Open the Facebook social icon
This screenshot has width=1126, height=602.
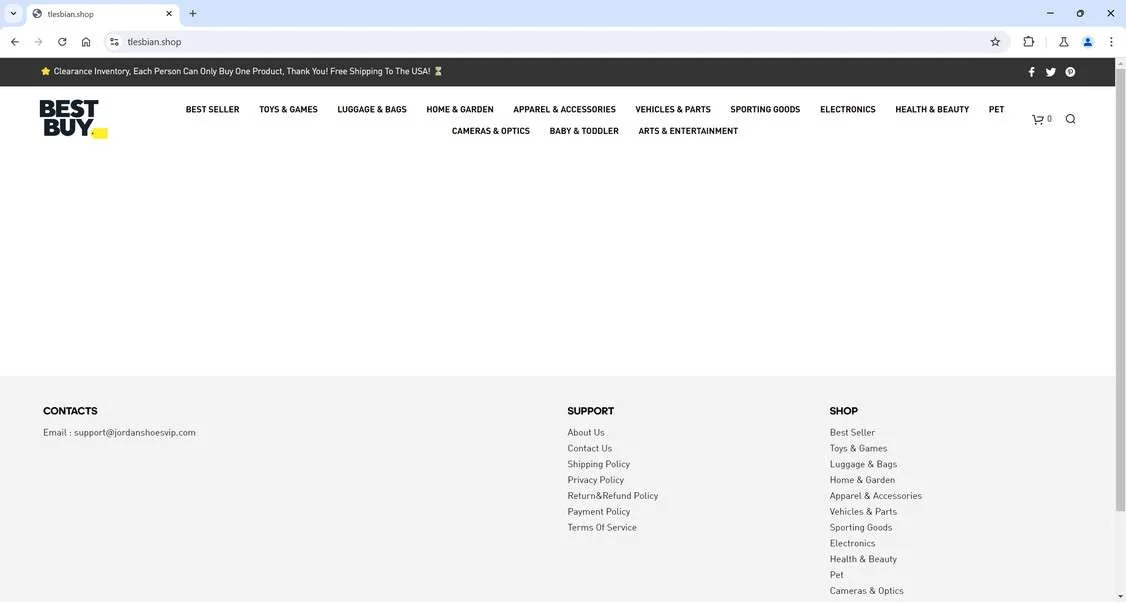pos(1031,72)
